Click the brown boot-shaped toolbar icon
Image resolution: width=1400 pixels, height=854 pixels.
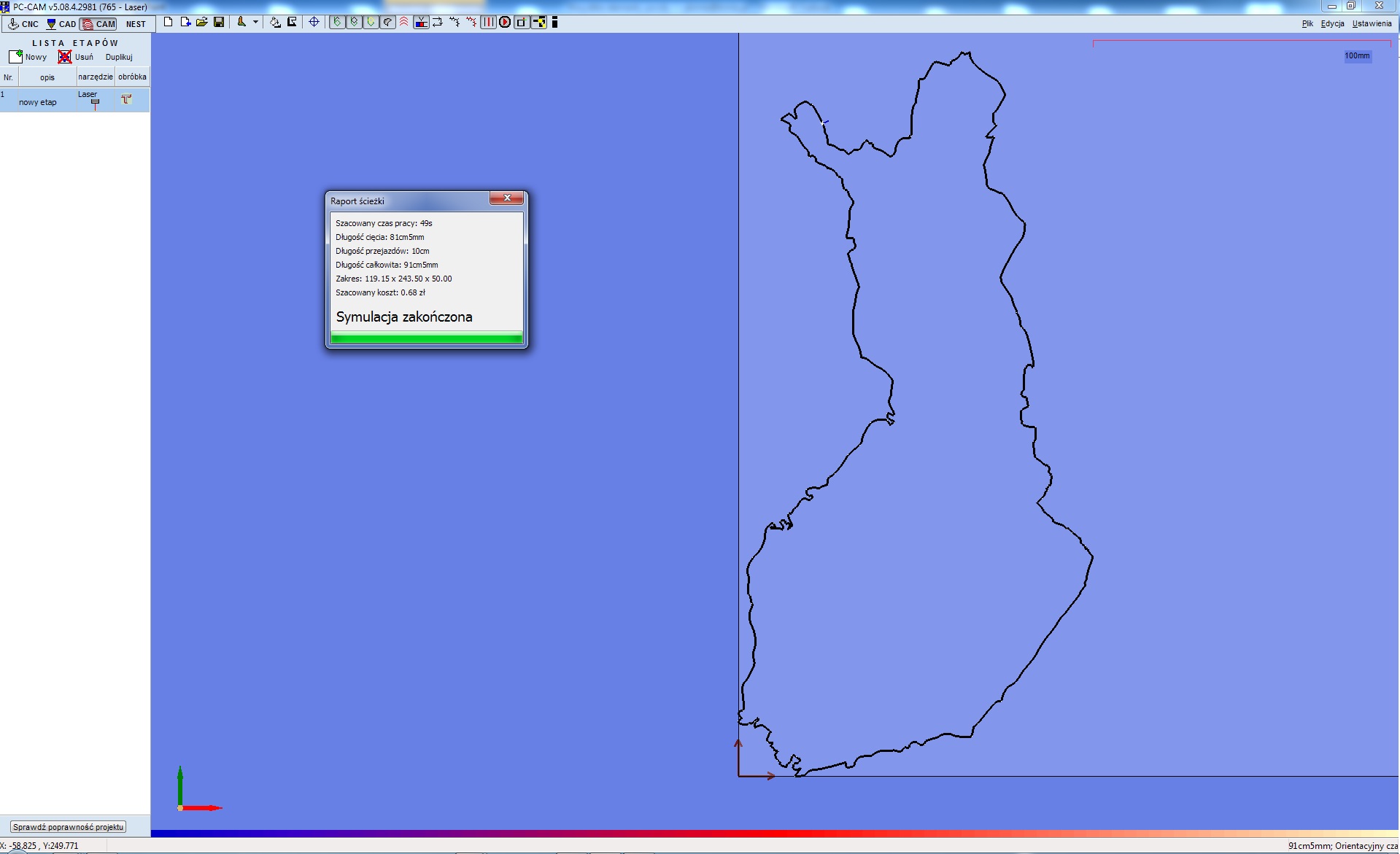241,22
